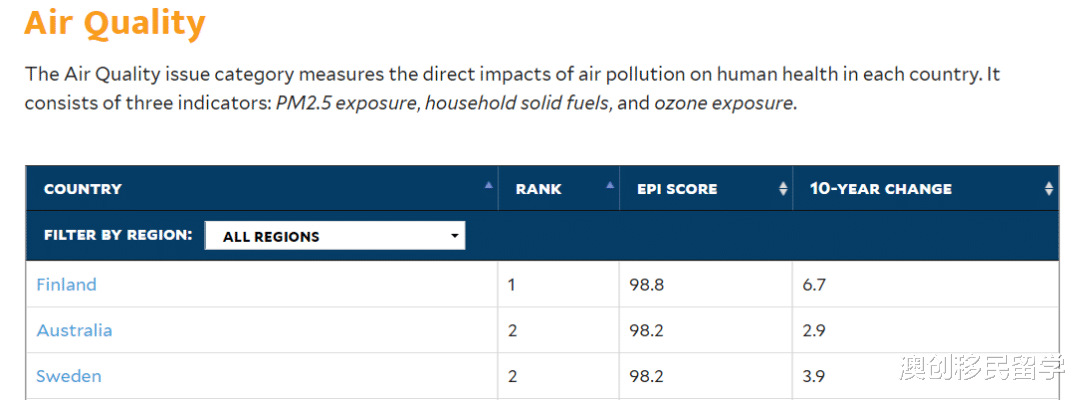Click the EPI SCORE sort arrows icon
1080x400 pixels.
(783, 188)
